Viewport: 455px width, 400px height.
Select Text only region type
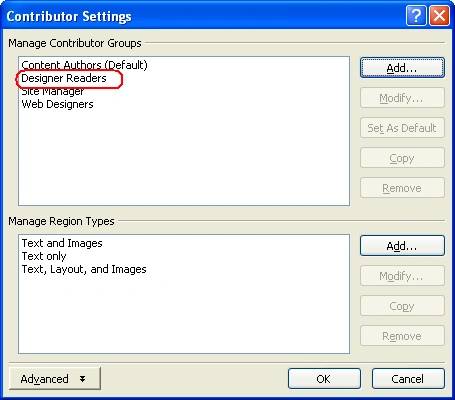click(44, 256)
